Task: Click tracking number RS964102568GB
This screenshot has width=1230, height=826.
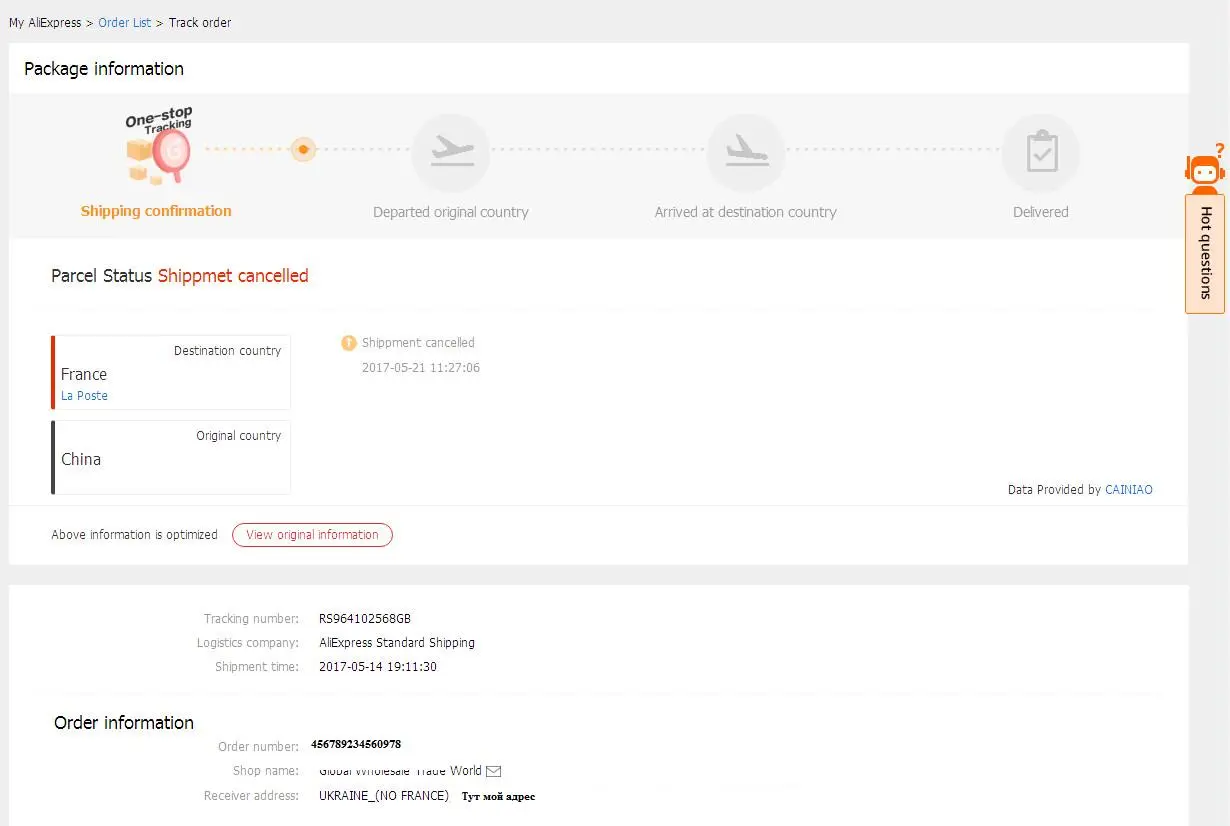Action: [365, 619]
